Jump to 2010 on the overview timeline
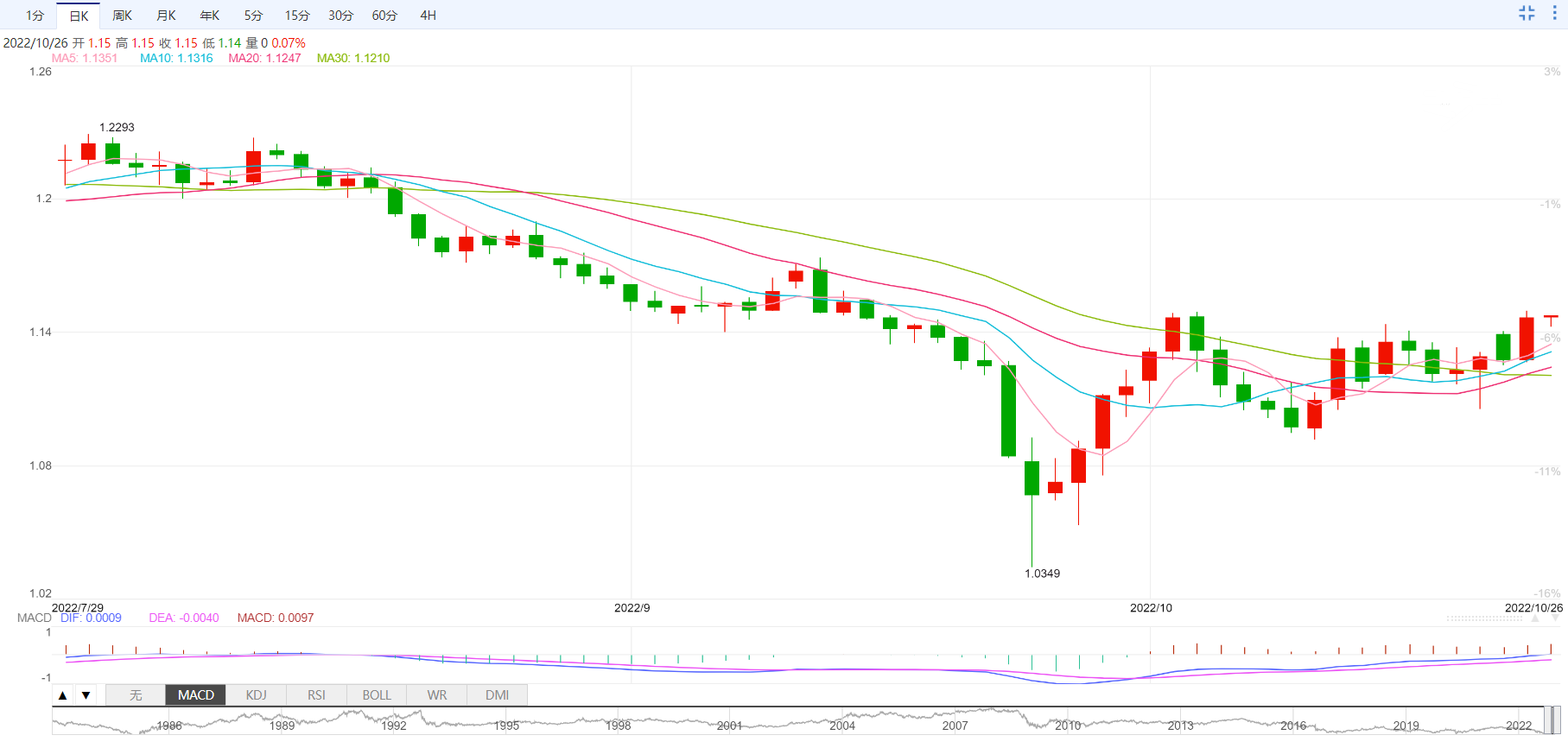 click(1068, 726)
